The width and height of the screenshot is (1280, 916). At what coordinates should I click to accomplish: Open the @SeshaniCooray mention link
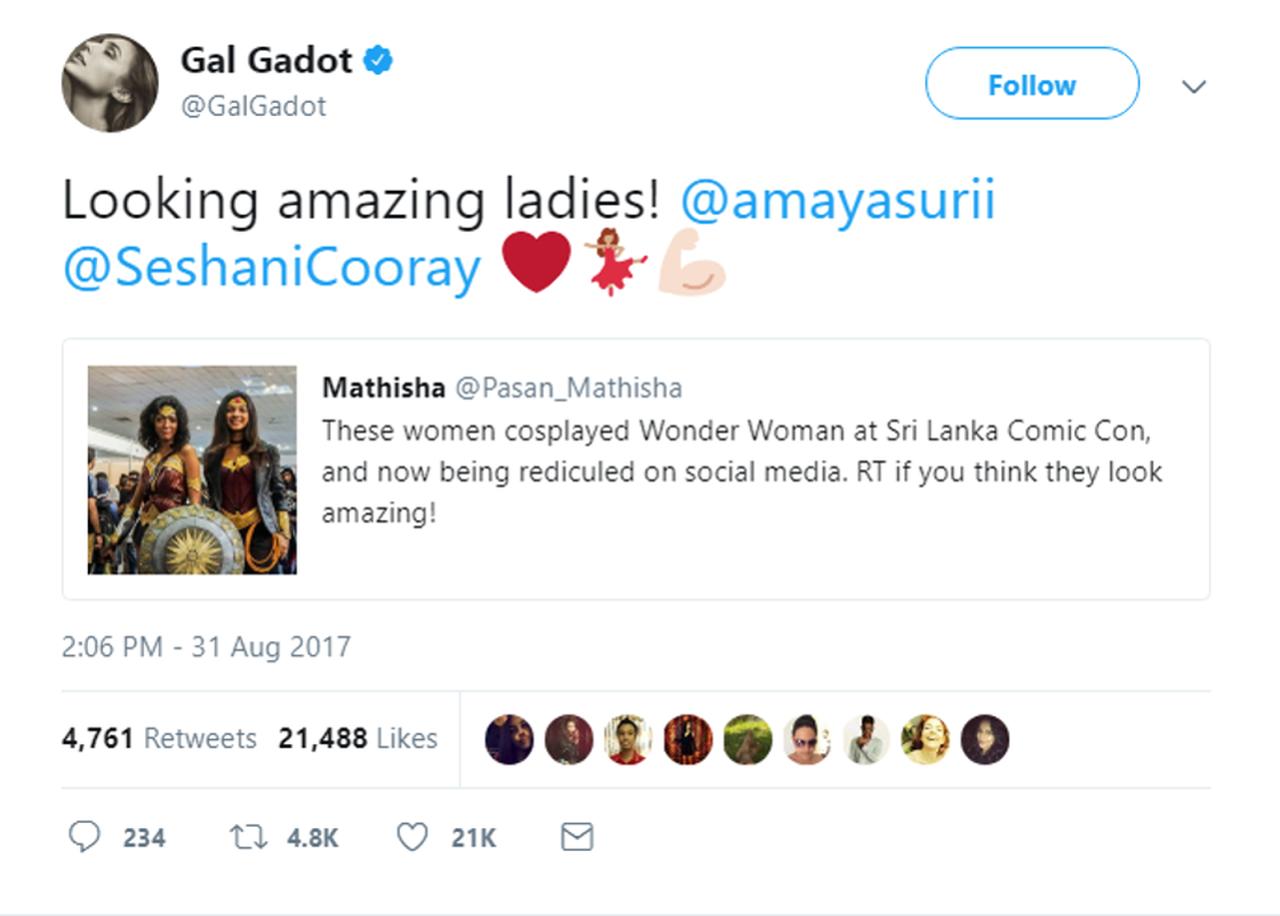point(271,268)
